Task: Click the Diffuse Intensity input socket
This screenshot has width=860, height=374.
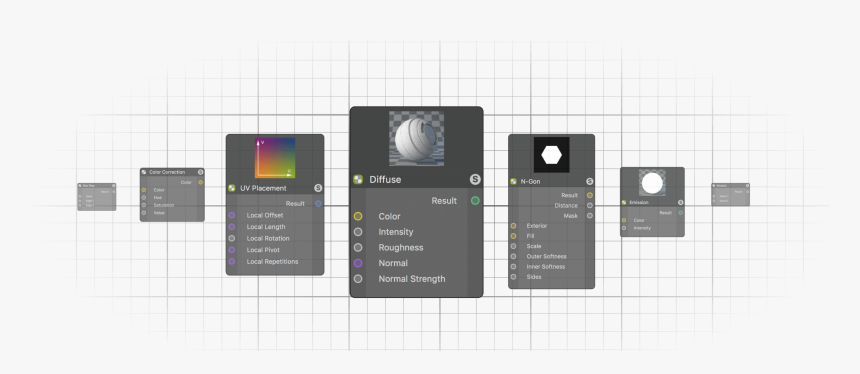Action: [x=358, y=232]
